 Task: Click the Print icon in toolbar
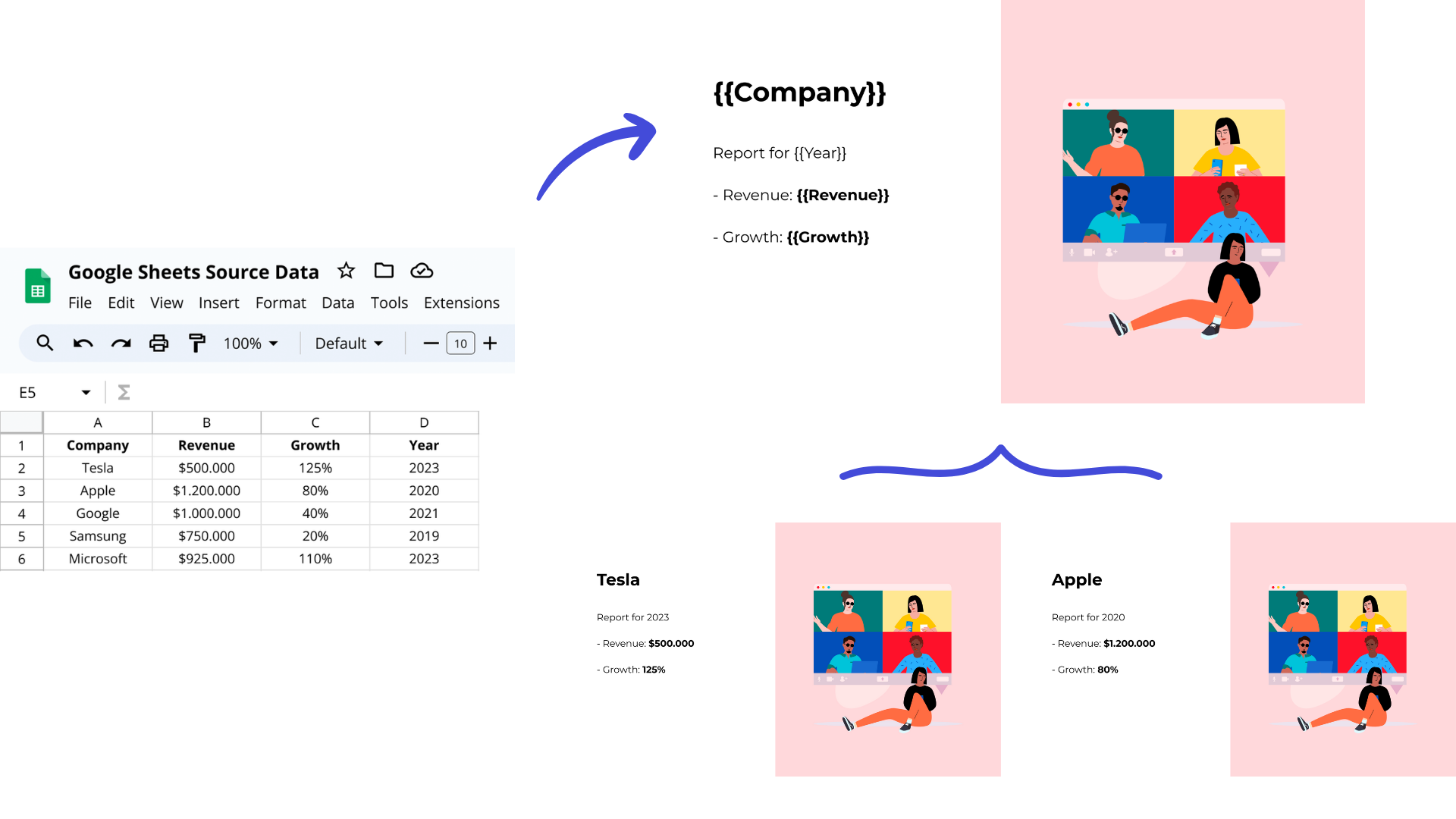coord(158,344)
